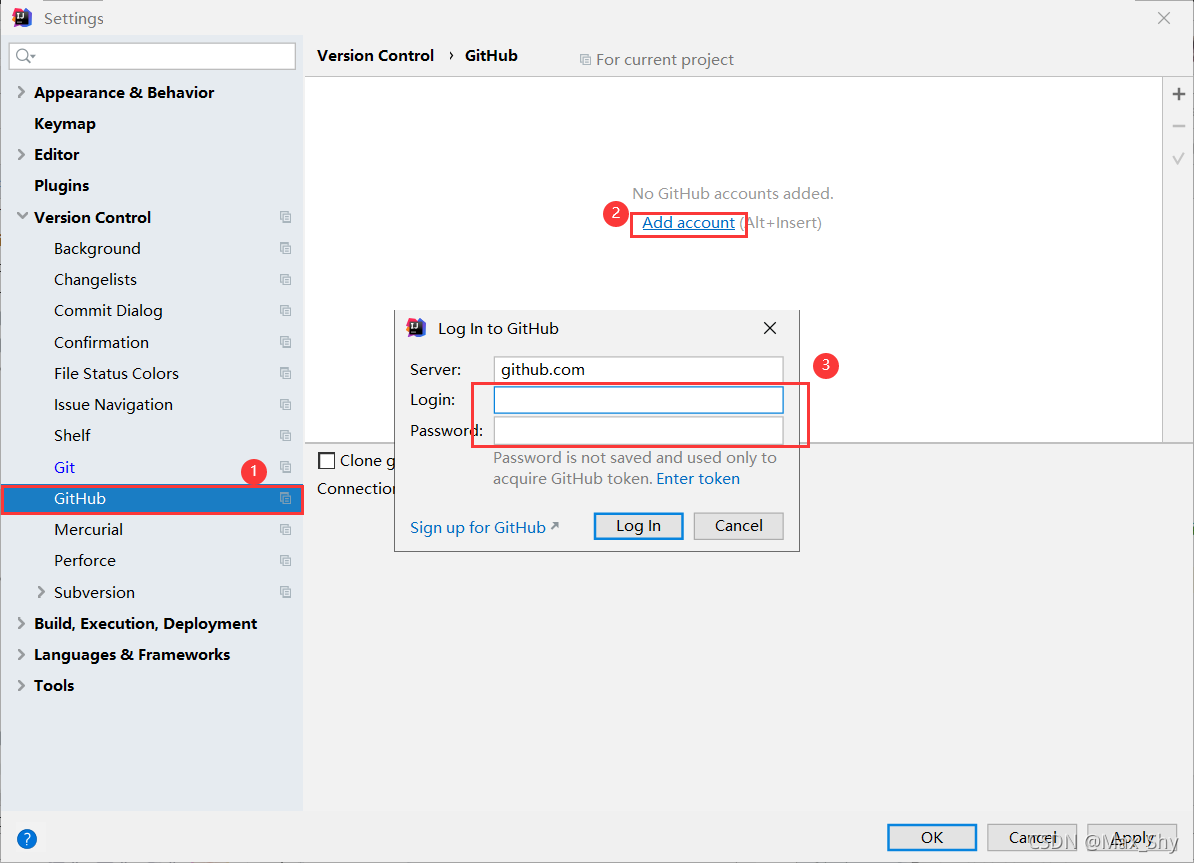Expand the Subversion node
Image resolution: width=1194 pixels, height=863 pixels.
click(41, 592)
